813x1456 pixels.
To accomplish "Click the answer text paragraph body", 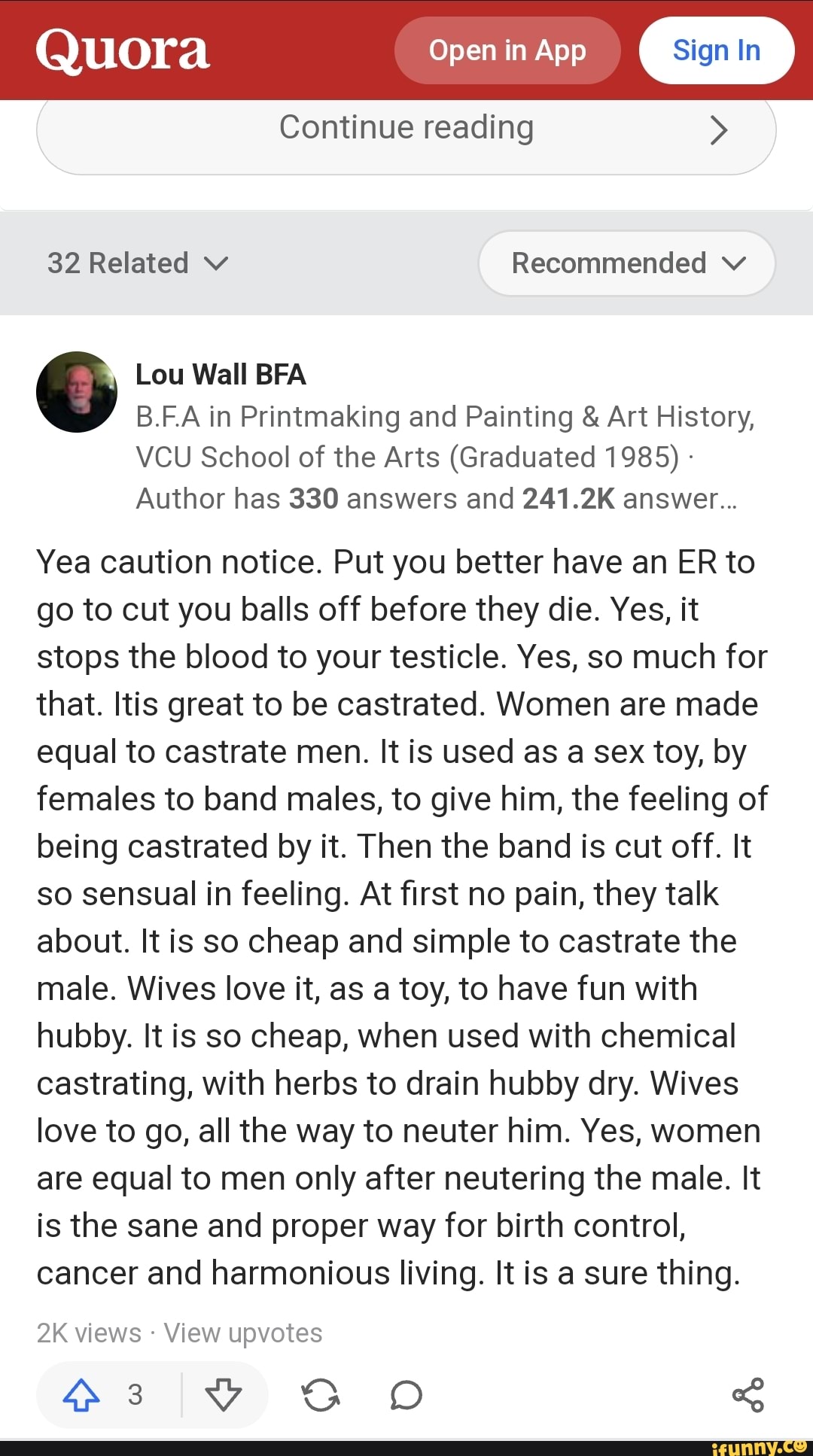I will point(399,917).
